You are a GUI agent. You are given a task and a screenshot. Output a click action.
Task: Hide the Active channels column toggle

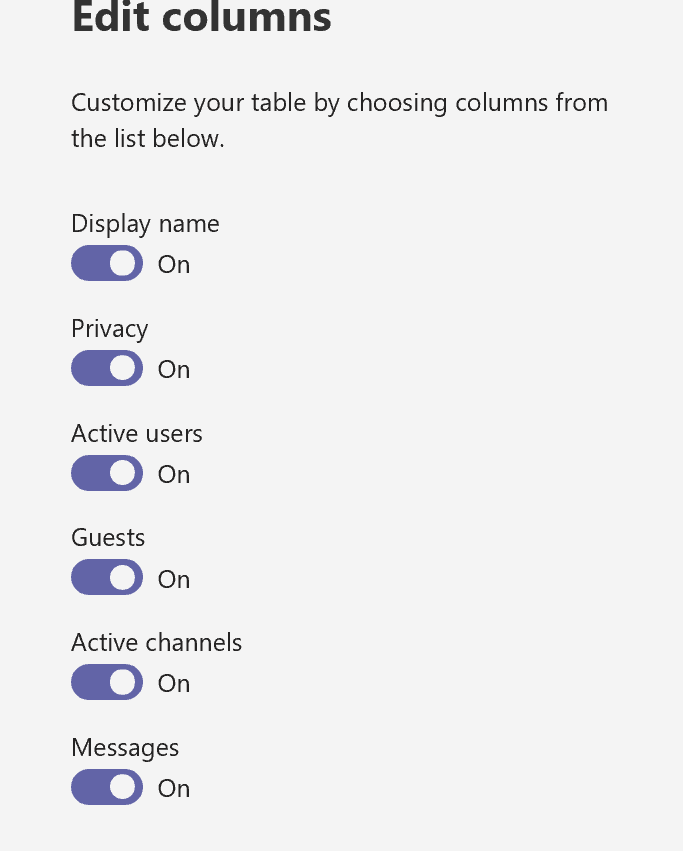click(107, 683)
